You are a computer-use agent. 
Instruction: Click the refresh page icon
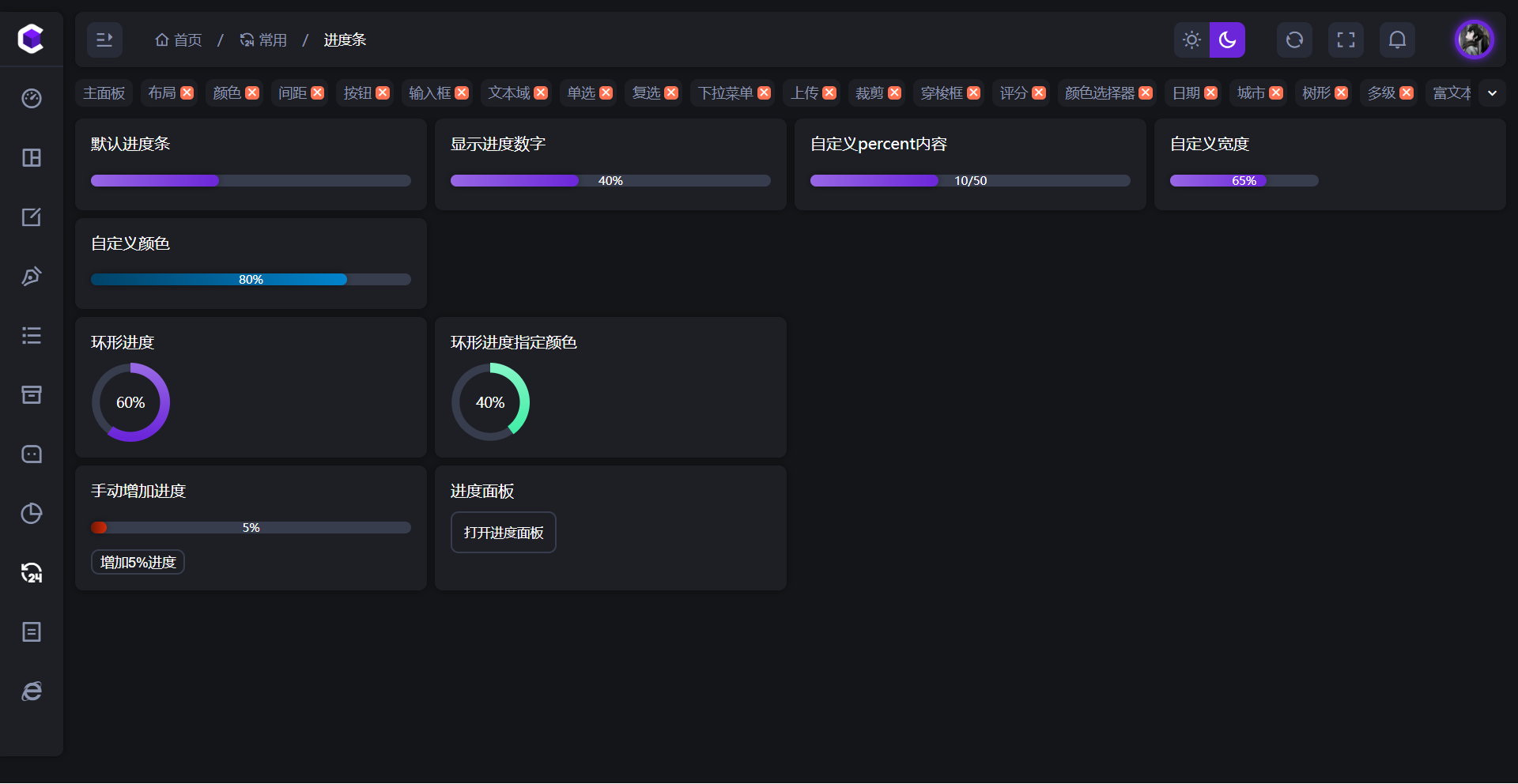point(1294,40)
